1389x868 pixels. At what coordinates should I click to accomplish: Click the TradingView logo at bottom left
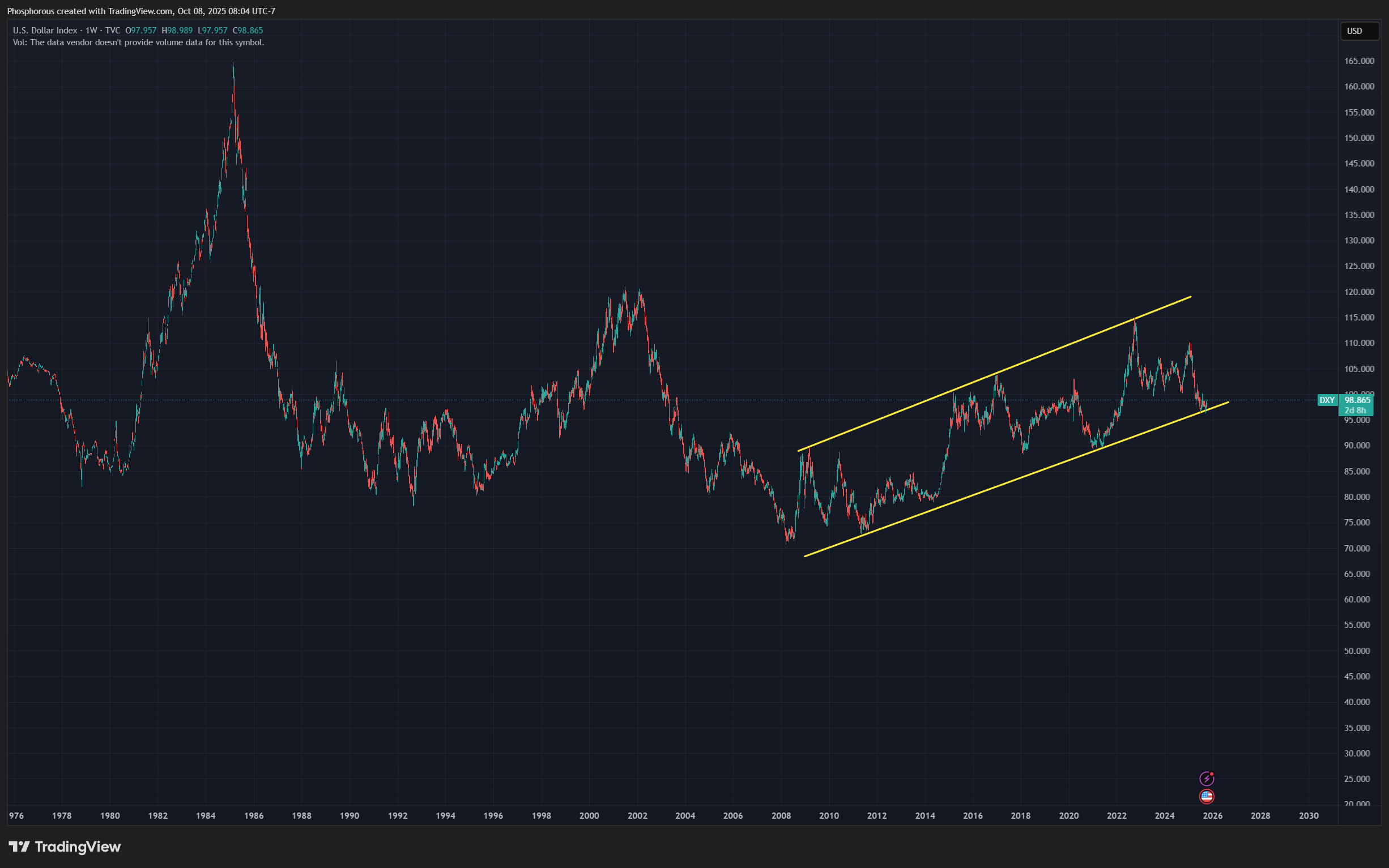point(65,846)
